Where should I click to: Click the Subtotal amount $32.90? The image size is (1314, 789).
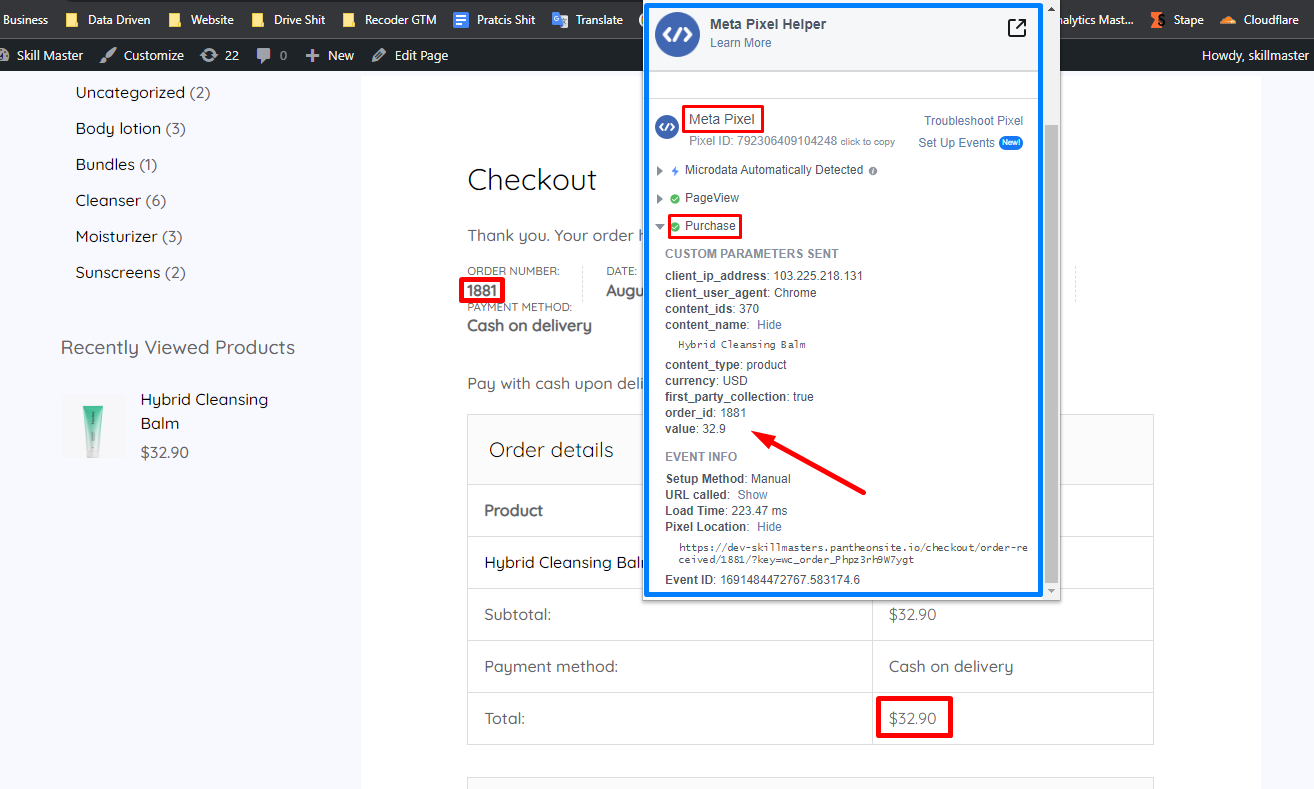pyautogui.click(x=913, y=614)
